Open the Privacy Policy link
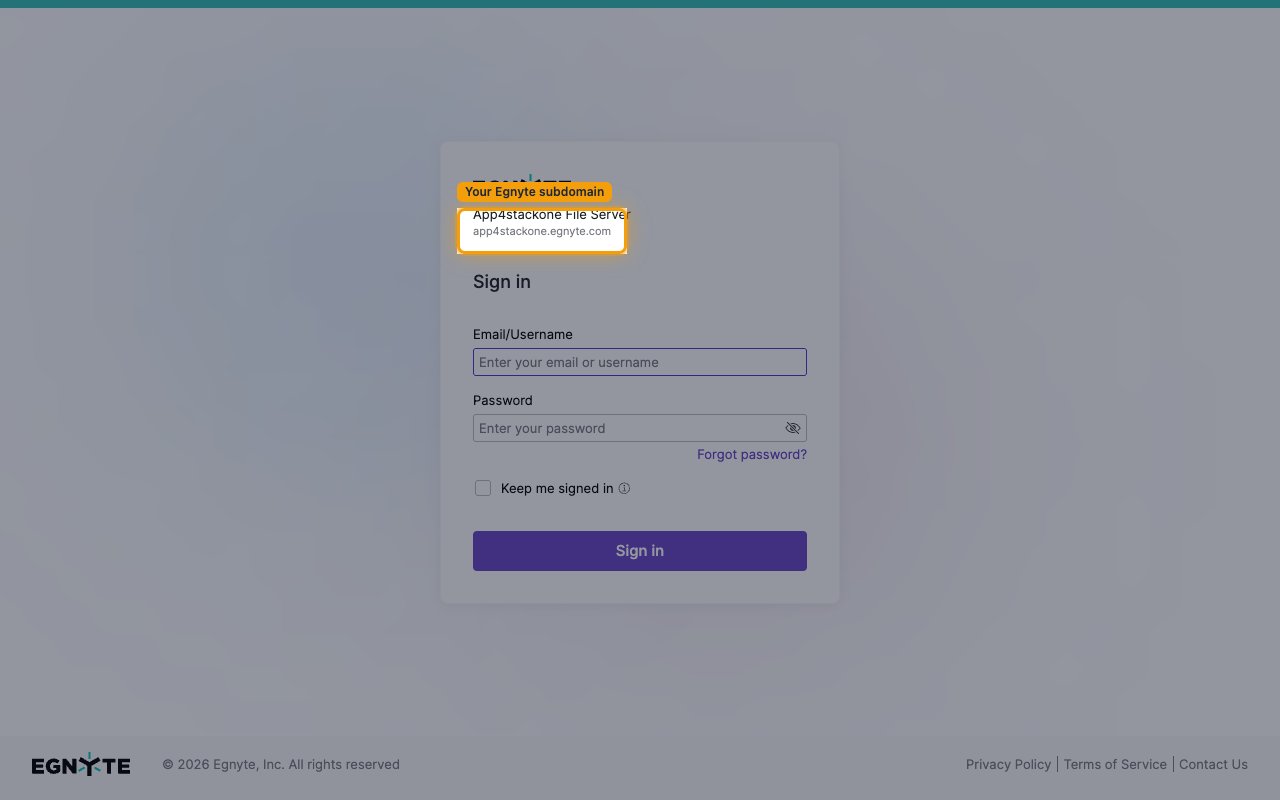This screenshot has width=1280, height=800. (1008, 764)
